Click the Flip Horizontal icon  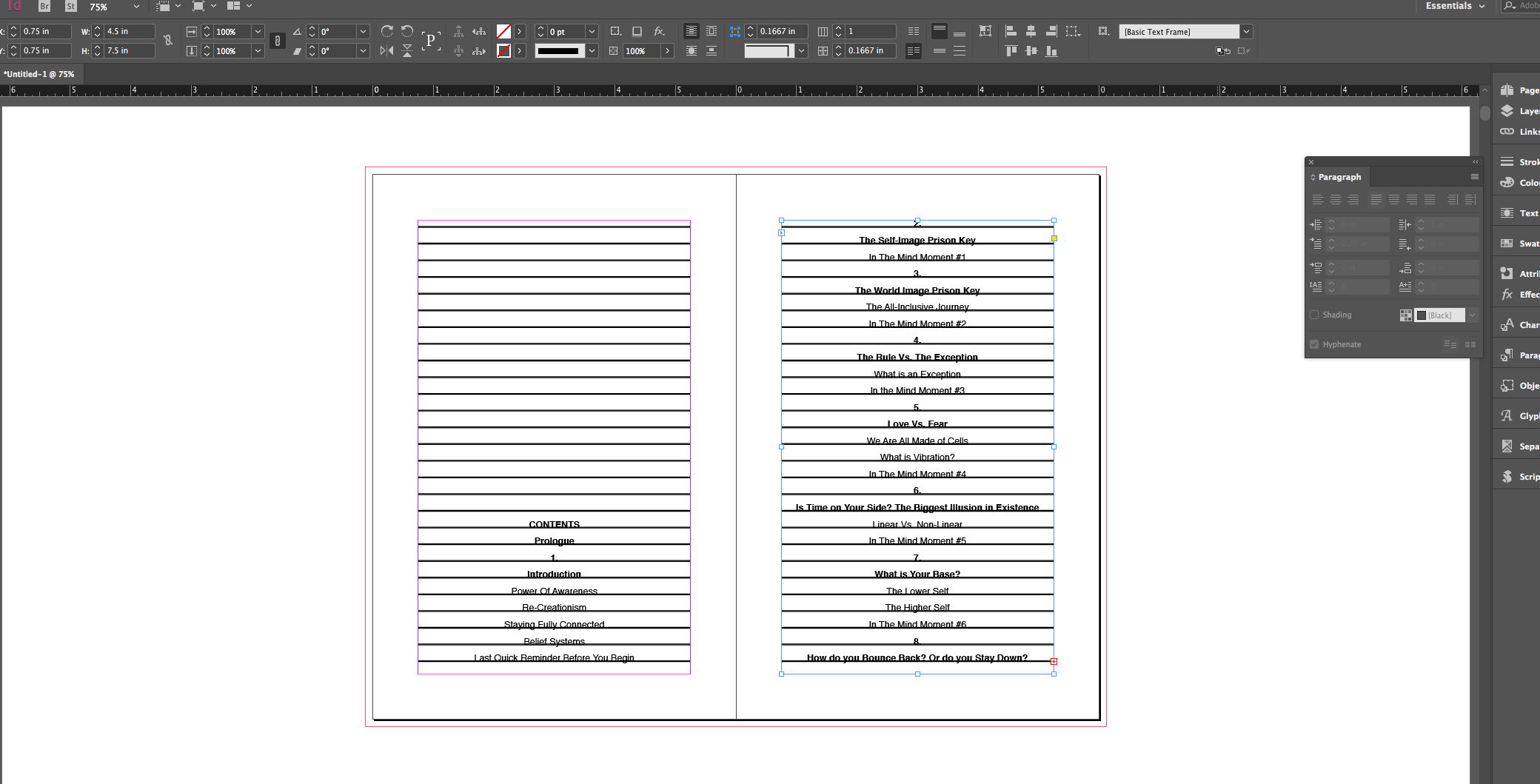tap(386, 51)
